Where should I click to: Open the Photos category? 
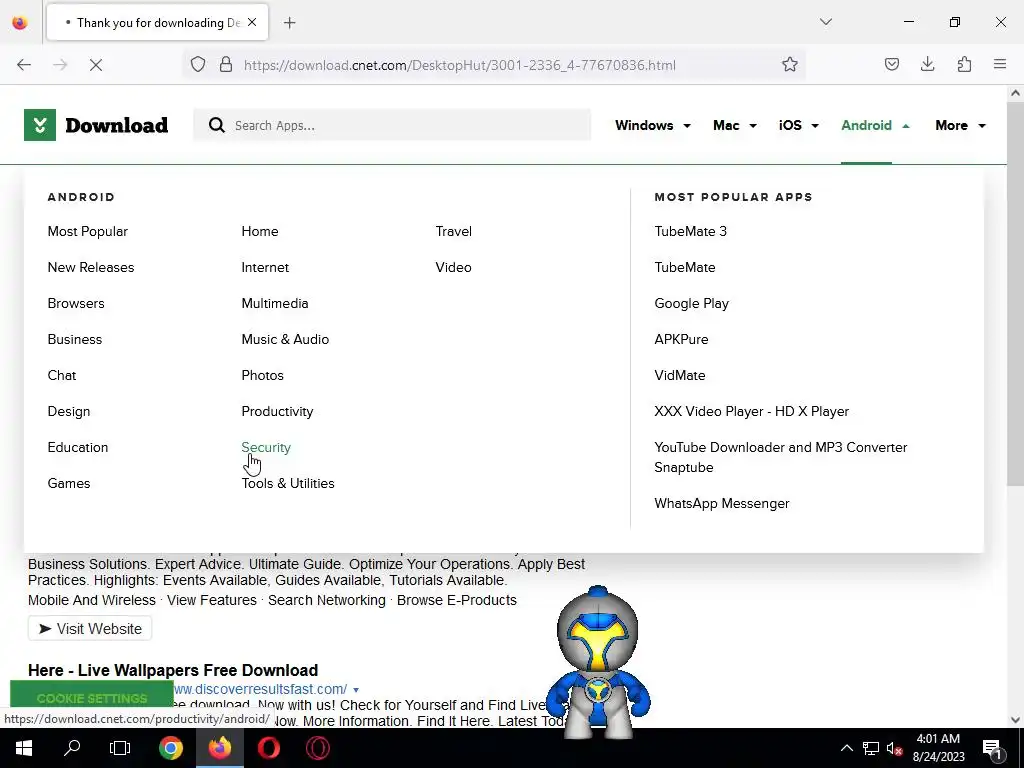[x=263, y=375]
